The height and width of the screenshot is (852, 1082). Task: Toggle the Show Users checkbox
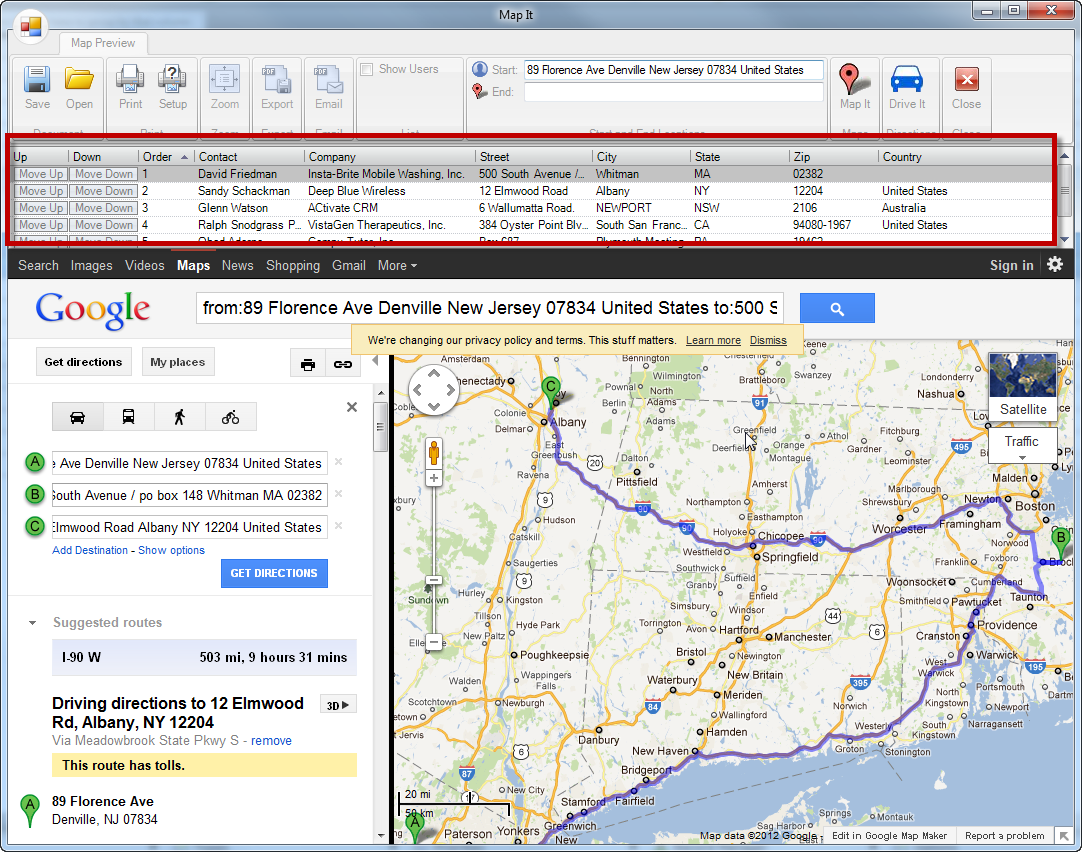367,69
